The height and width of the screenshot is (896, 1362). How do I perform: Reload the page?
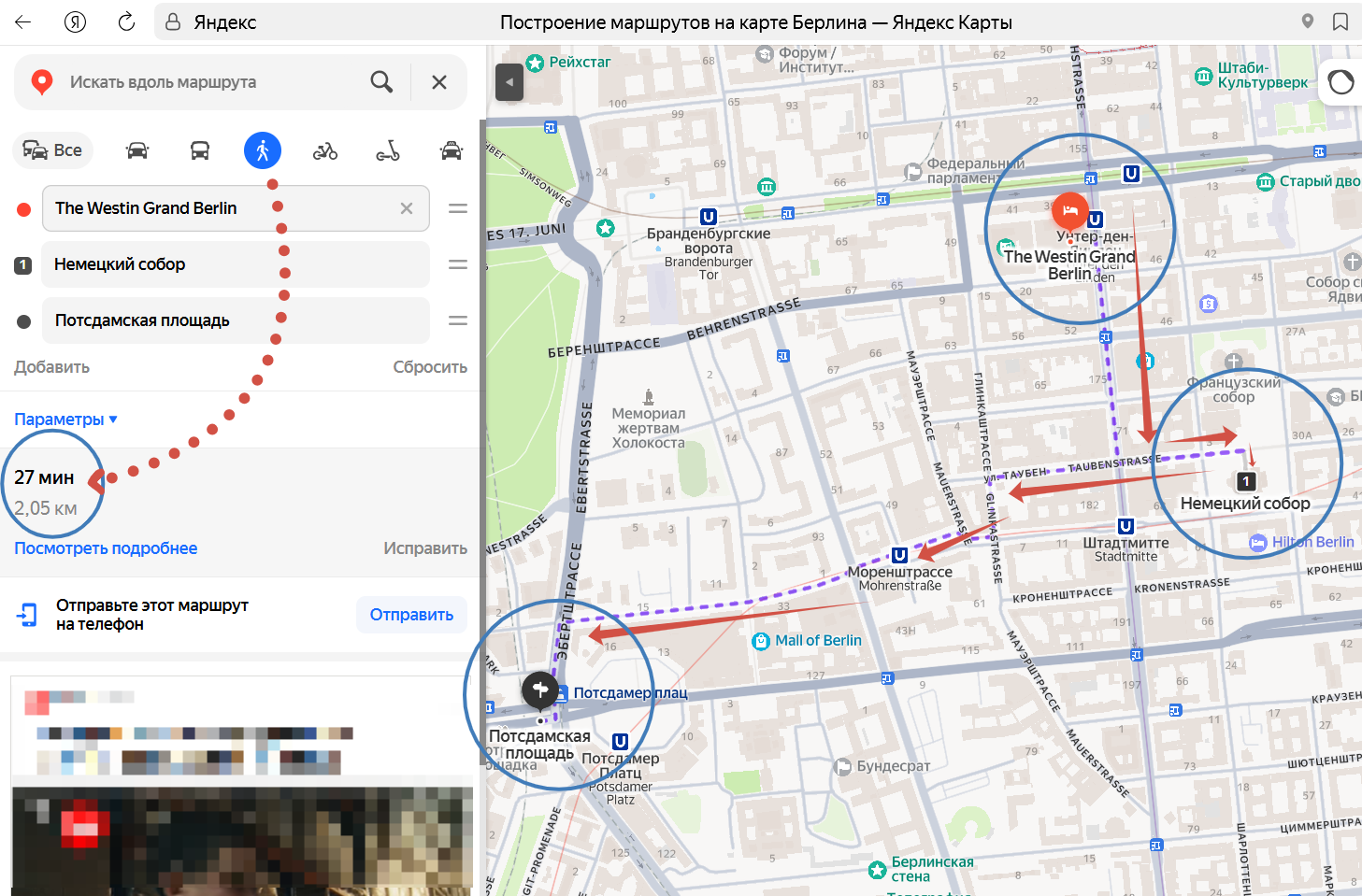coord(126,21)
